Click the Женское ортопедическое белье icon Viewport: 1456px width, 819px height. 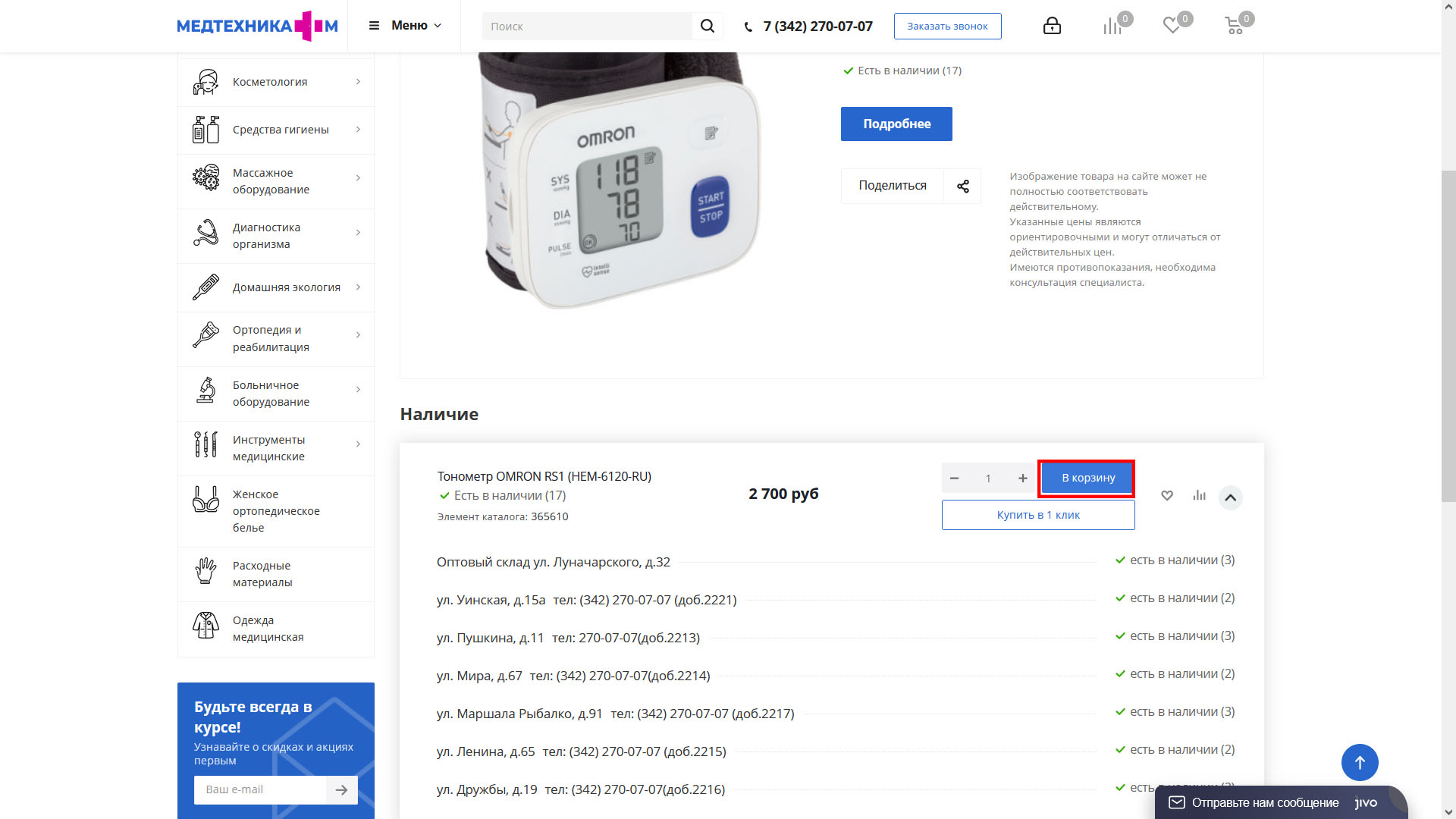[206, 499]
